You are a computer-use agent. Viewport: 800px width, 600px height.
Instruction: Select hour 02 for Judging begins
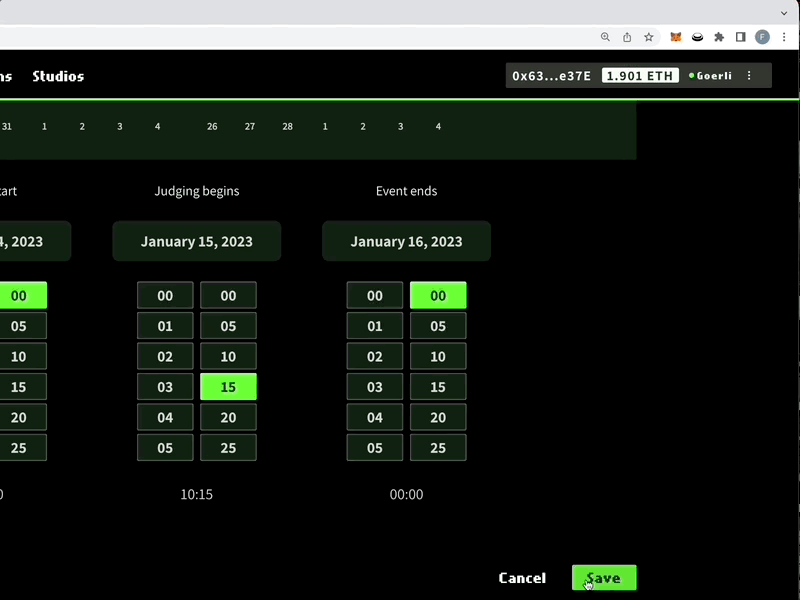[x=165, y=356]
